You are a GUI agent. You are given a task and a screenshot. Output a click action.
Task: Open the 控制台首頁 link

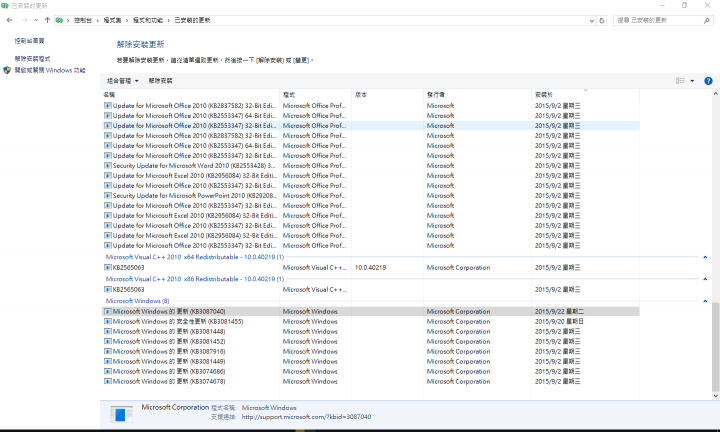[29, 41]
